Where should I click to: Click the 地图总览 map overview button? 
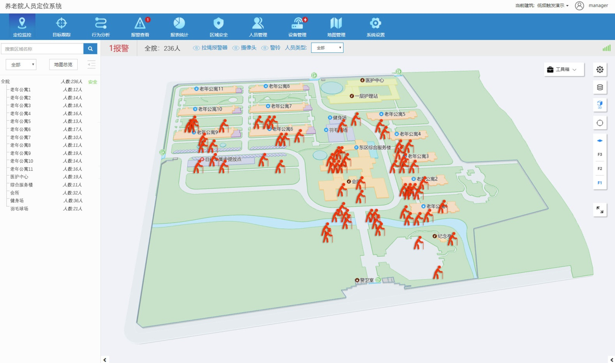point(63,65)
